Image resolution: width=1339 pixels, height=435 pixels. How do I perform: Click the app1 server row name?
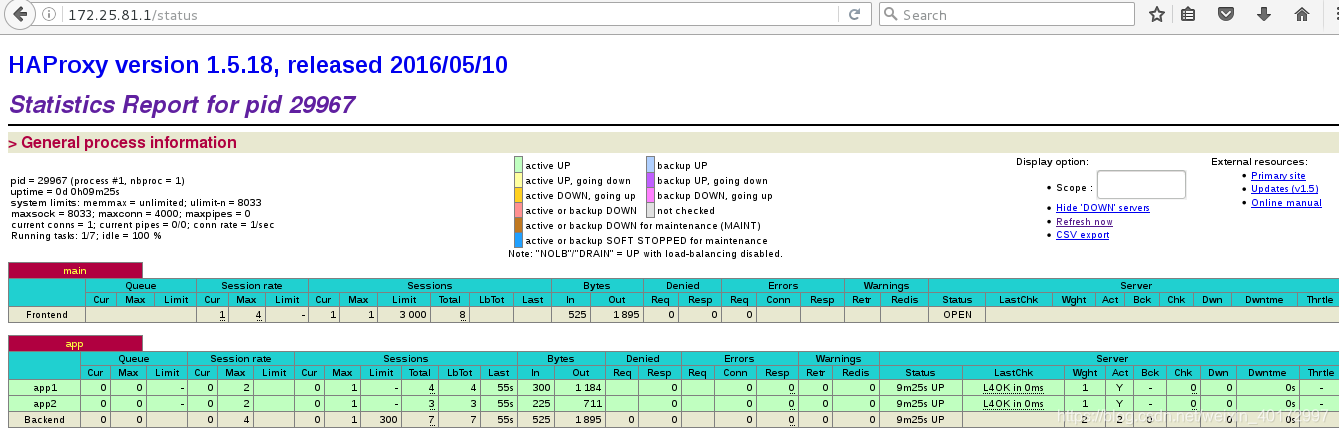pos(44,386)
